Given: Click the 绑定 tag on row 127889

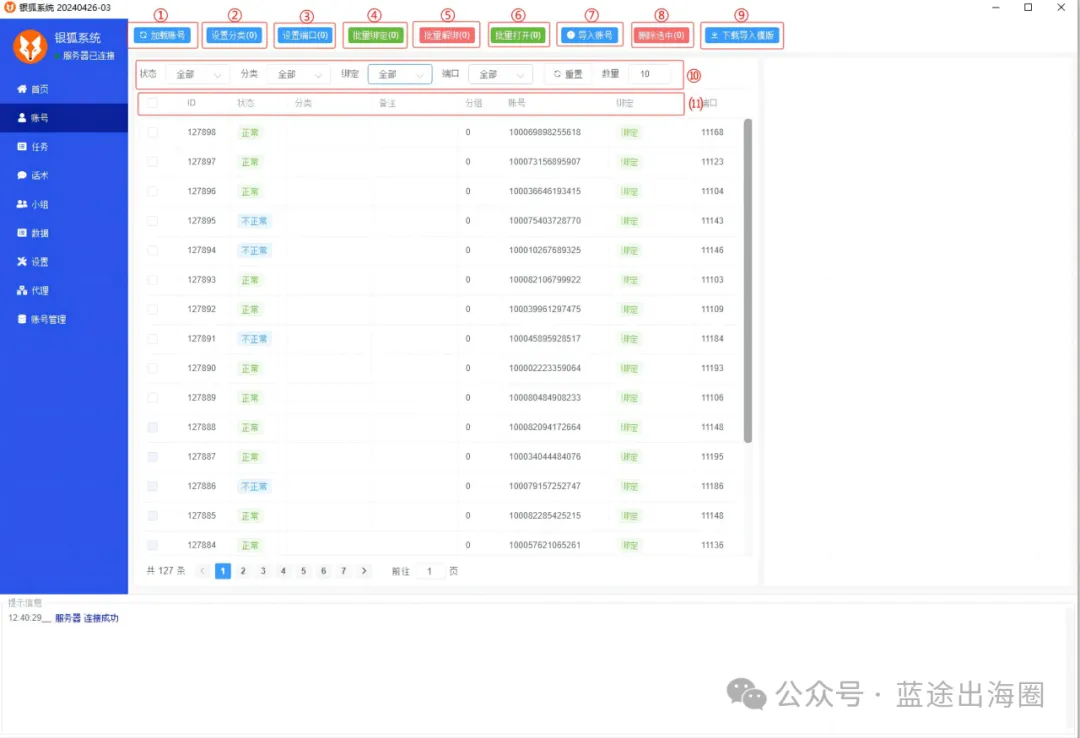Looking at the screenshot, I should click(630, 398).
